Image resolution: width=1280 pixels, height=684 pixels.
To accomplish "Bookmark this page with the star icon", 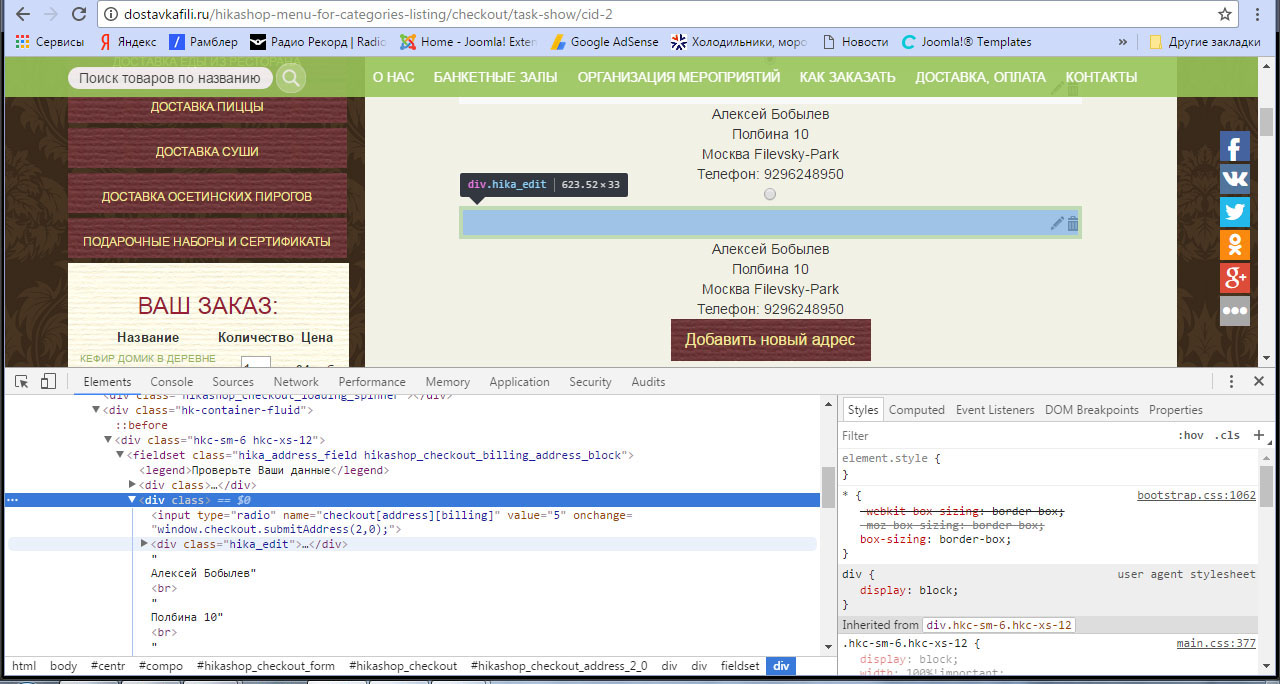I will click(x=1225, y=14).
